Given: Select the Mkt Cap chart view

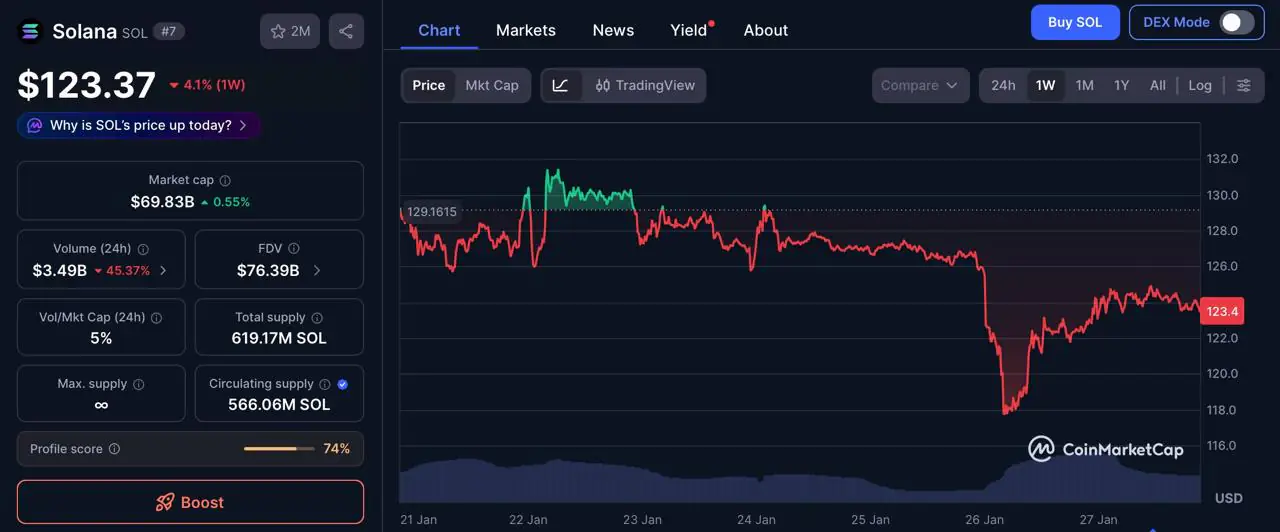Looking at the screenshot, I should pyautogui.click(x=492, y=86).
